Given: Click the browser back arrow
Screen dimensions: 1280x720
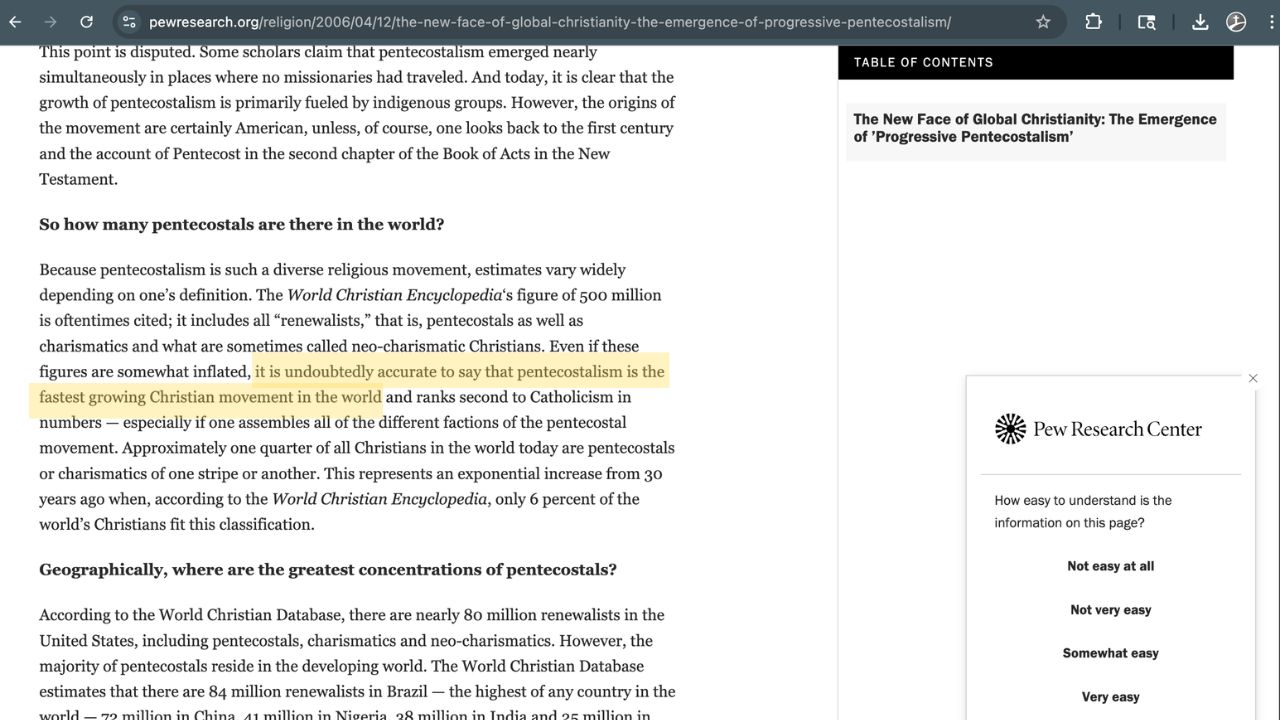Looking at the screenshot, I should [15, 22].
